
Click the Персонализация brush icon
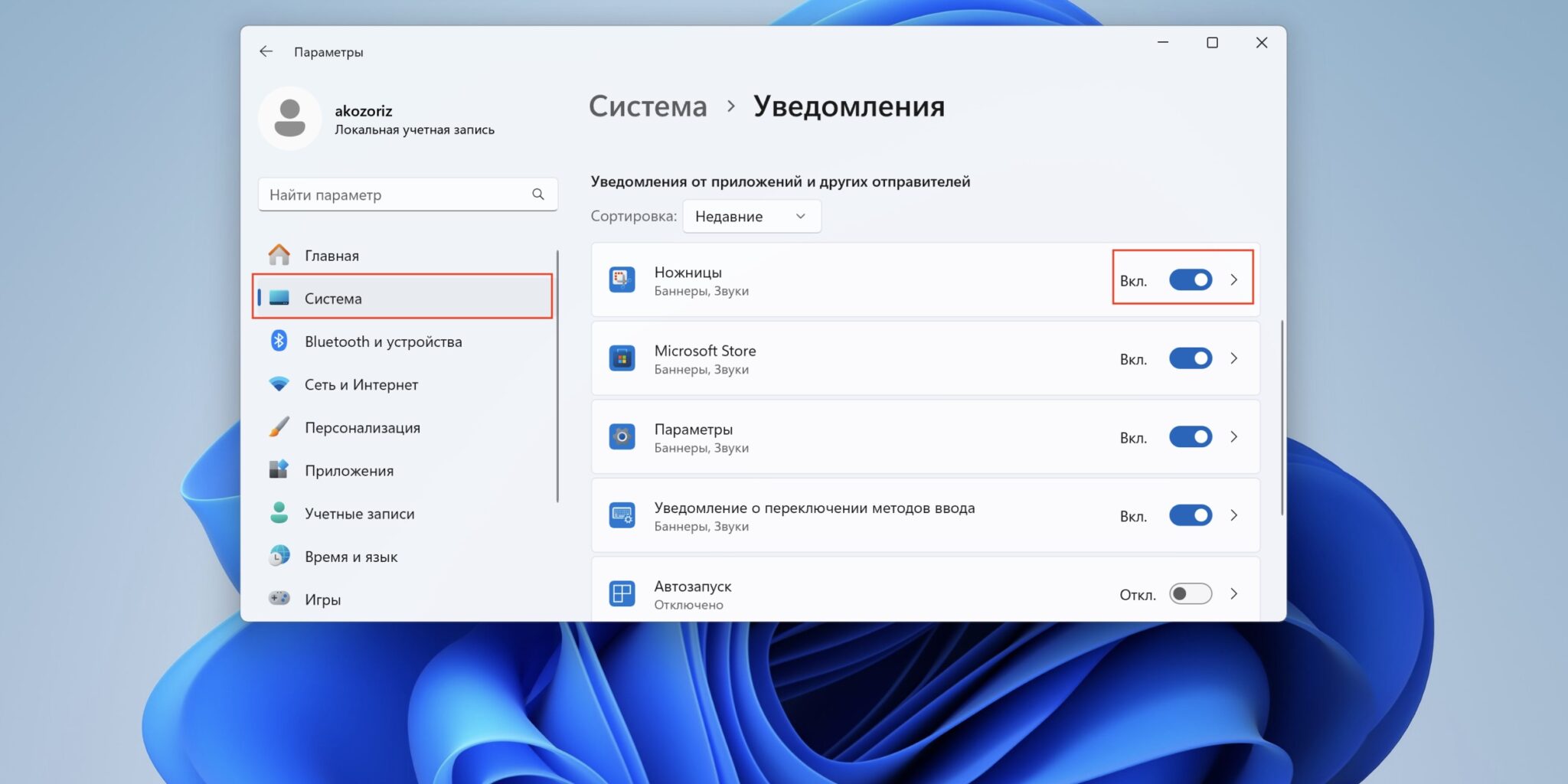coord(280,427)
